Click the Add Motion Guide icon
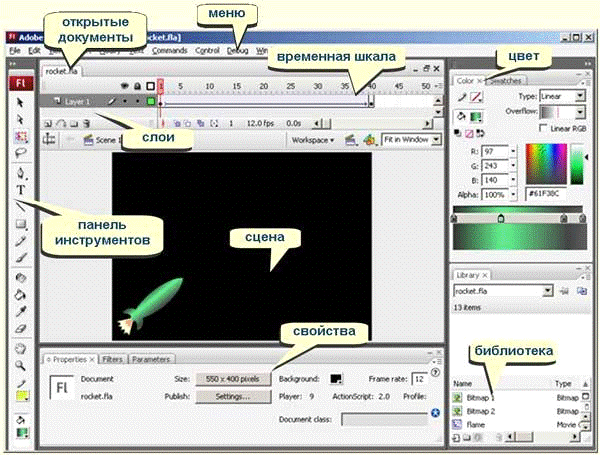The width and height of the screenshot is (600, 455). [x=61, y=124]
